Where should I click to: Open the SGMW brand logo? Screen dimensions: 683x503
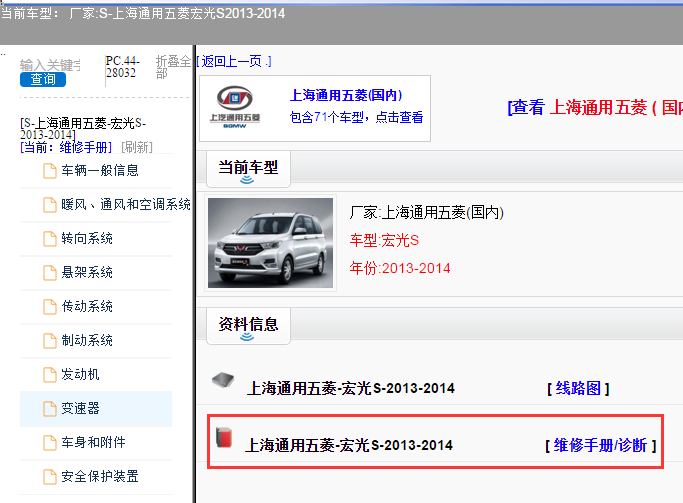pos(235,107)
